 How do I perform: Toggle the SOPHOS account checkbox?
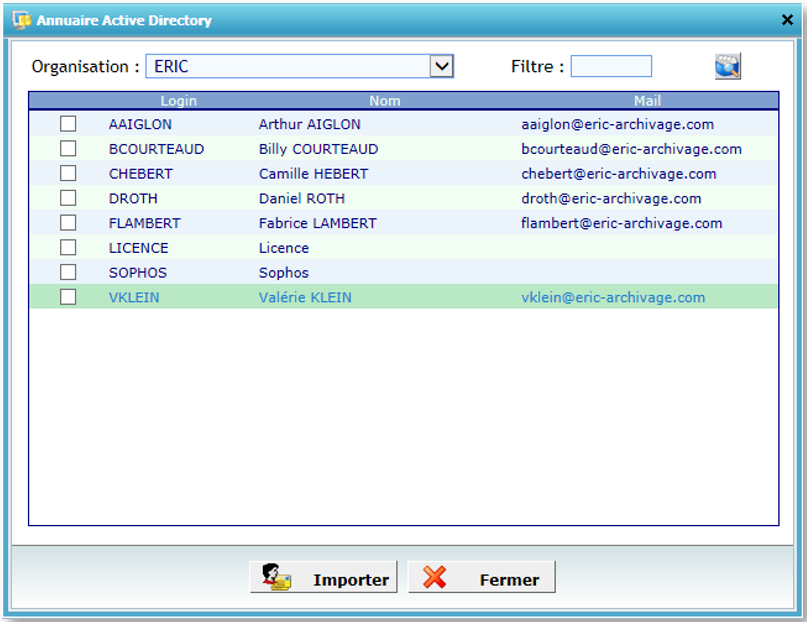click(68, 272)
